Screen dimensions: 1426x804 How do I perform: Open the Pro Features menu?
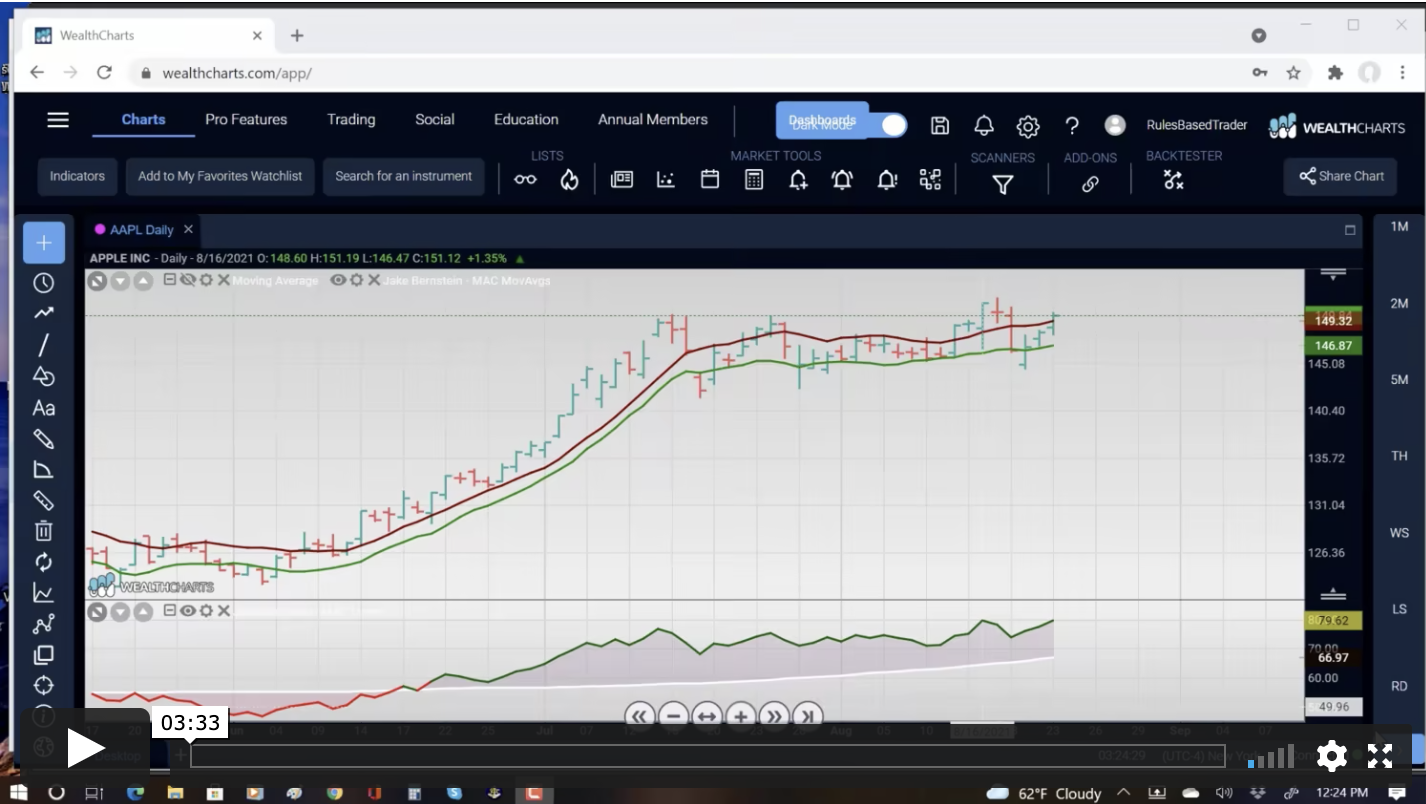click(246, 119)
